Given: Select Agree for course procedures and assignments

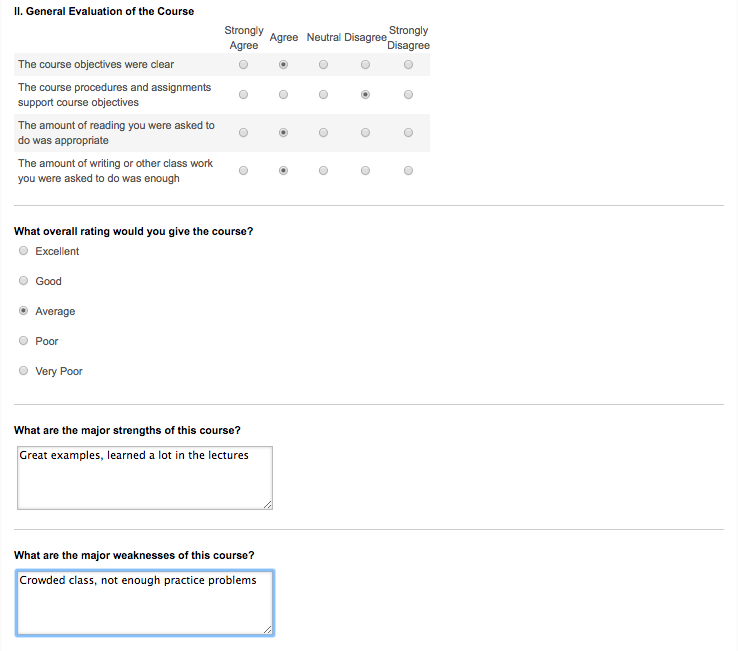Looking at the screenshot, I should coord(283,95).
